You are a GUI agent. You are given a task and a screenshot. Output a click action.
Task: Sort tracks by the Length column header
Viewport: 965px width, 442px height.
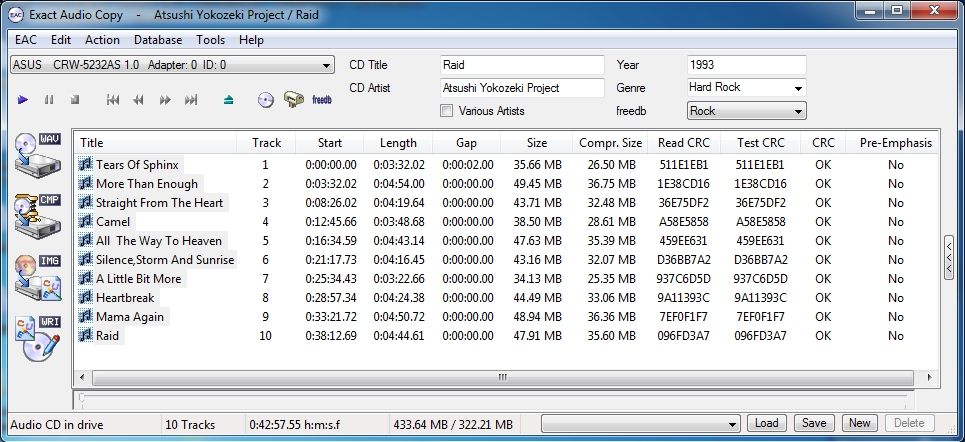click(398, 143)
